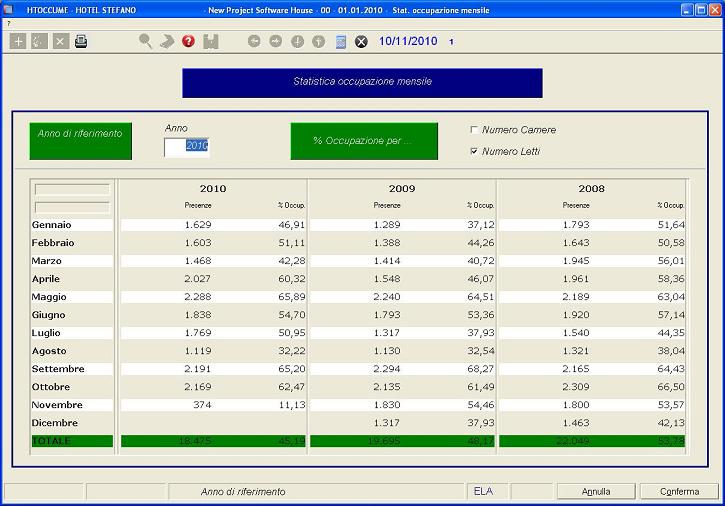Viewport: 725px width, 506px height.
Task: Toggle the Numero Letti checkbox
Action: point(474,151)
